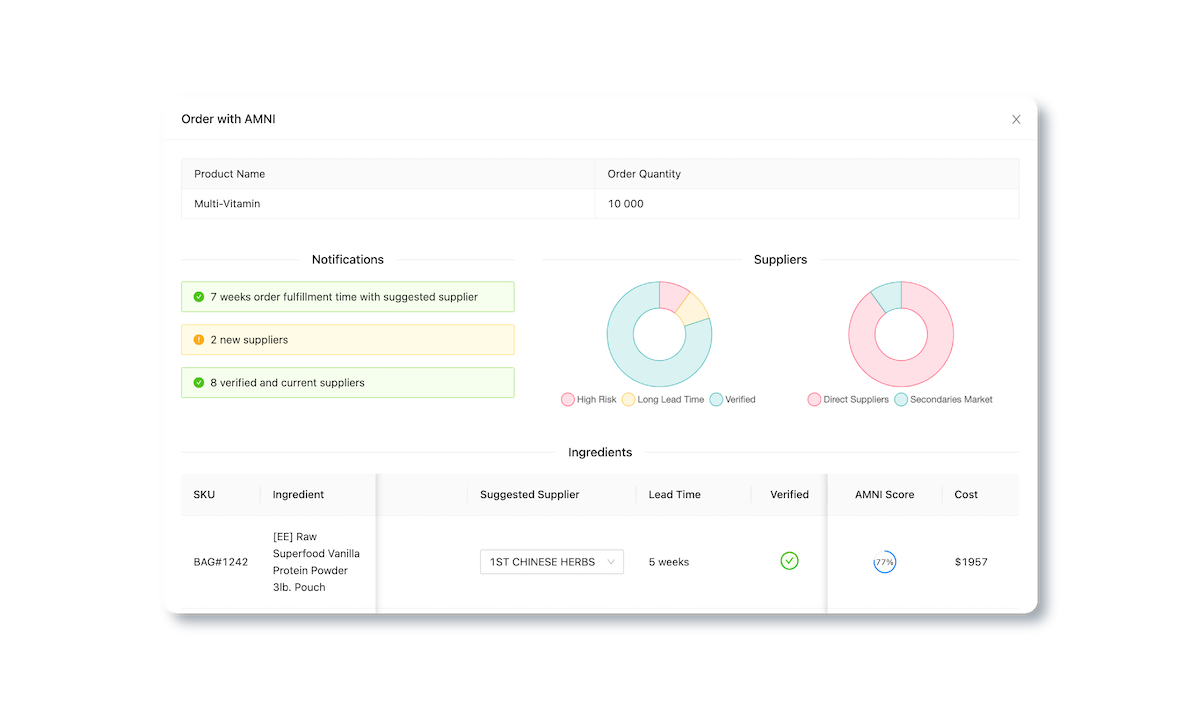The width and height of the screenshot is (1200, 720).
Task: Open the 2 new suppliers notification
Action: coord(348,340)
